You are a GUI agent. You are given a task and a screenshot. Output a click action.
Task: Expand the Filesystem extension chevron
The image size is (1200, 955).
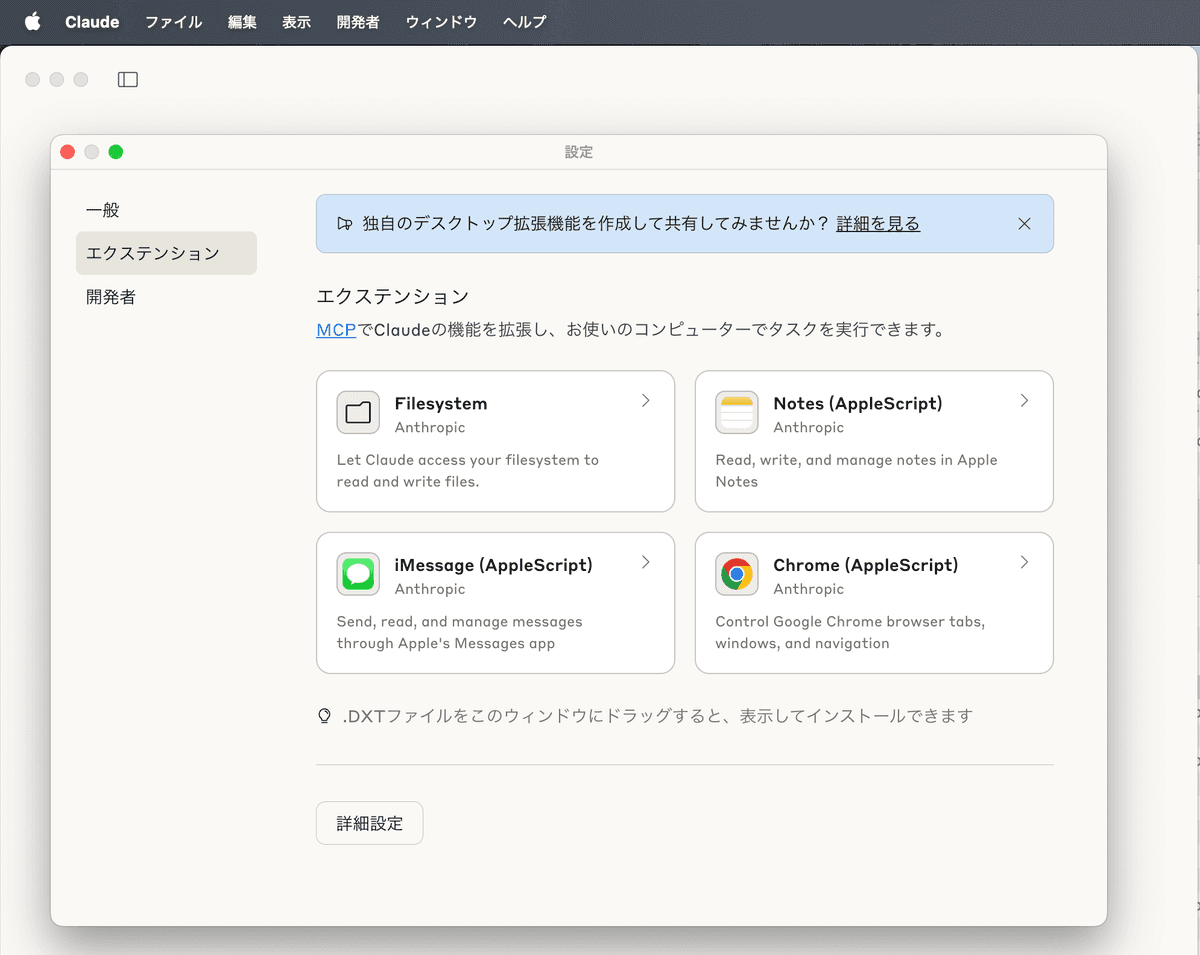coord(646,401)
